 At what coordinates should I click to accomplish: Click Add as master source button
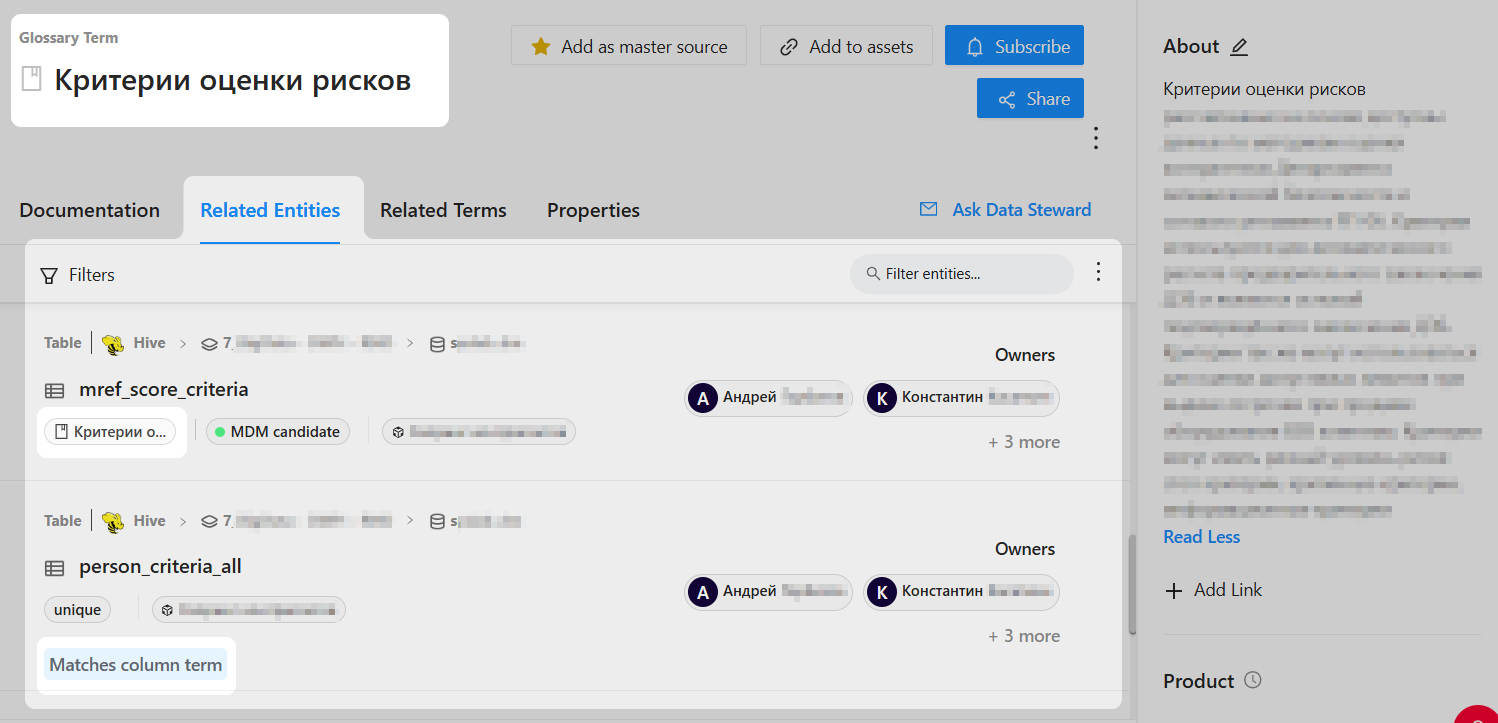click(x=628, y=46)
